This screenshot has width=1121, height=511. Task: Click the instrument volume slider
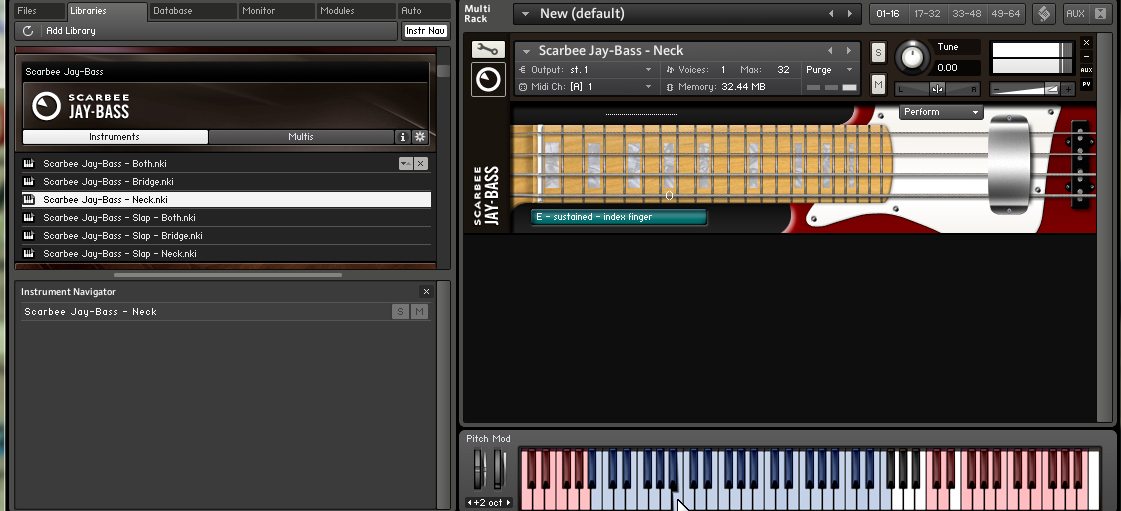(x=1032, y=89)
